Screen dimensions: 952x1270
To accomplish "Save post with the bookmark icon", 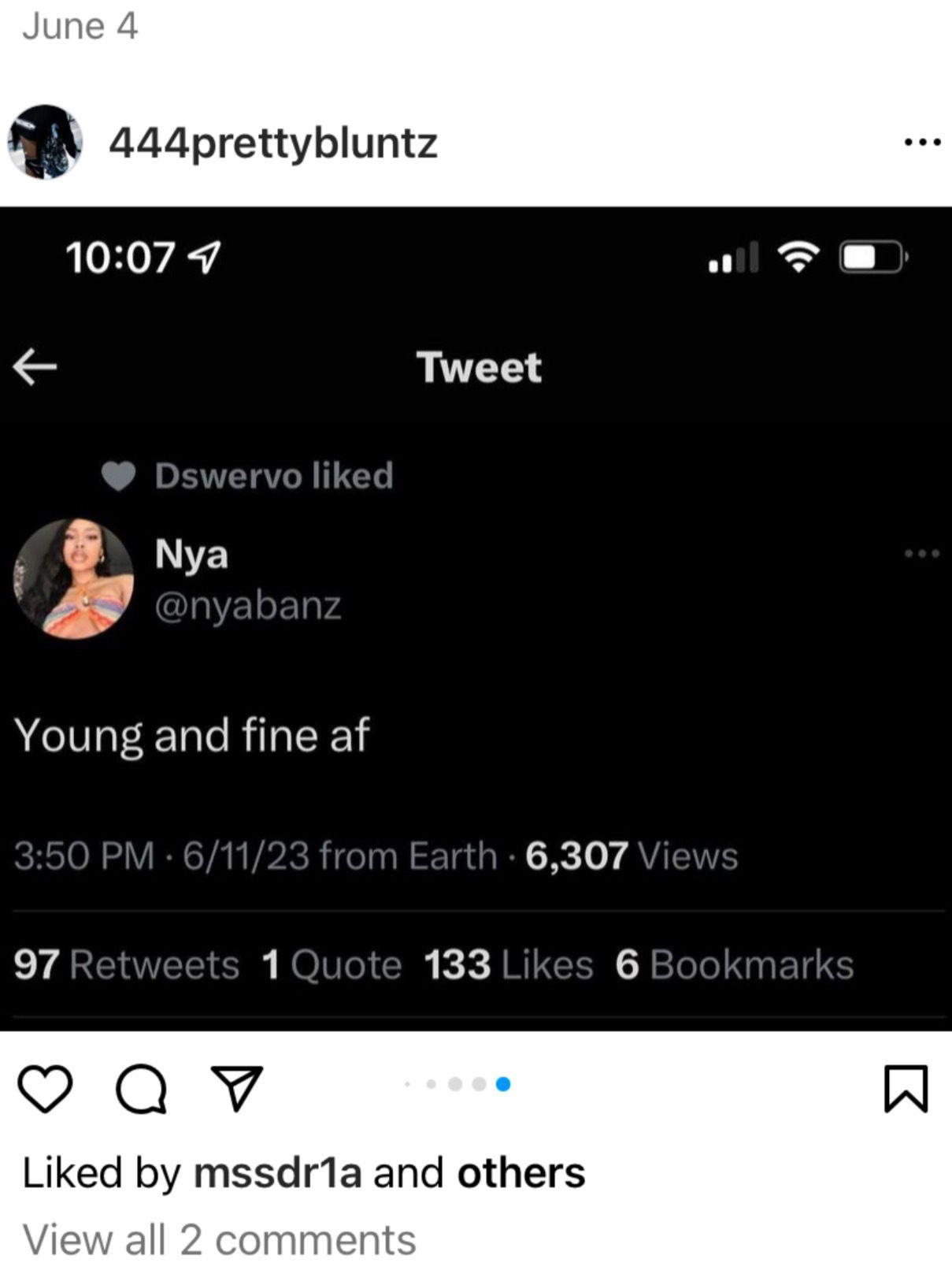I will [906, 1088].
